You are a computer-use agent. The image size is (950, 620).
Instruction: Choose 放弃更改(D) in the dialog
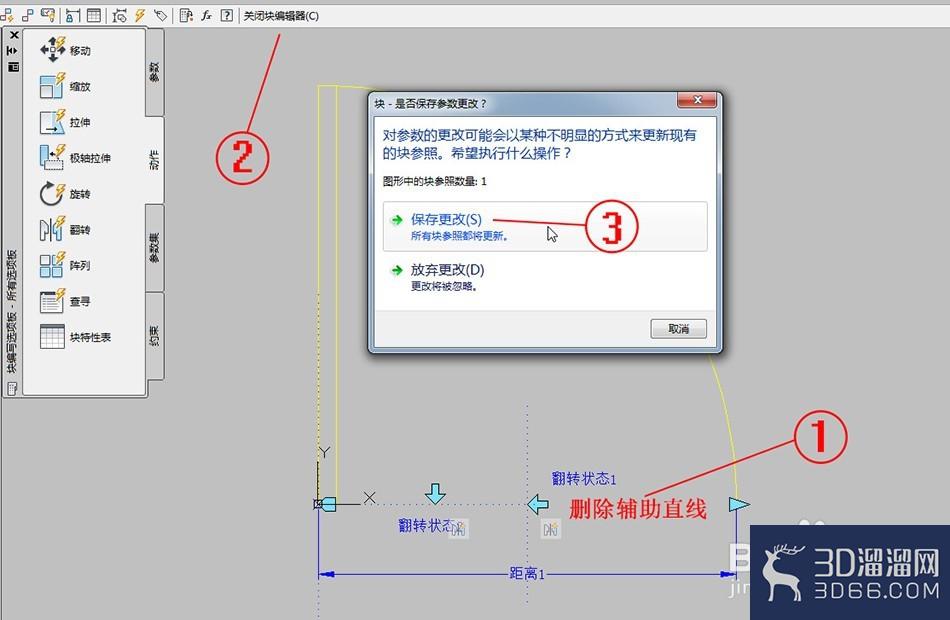[x=545, y=276]
